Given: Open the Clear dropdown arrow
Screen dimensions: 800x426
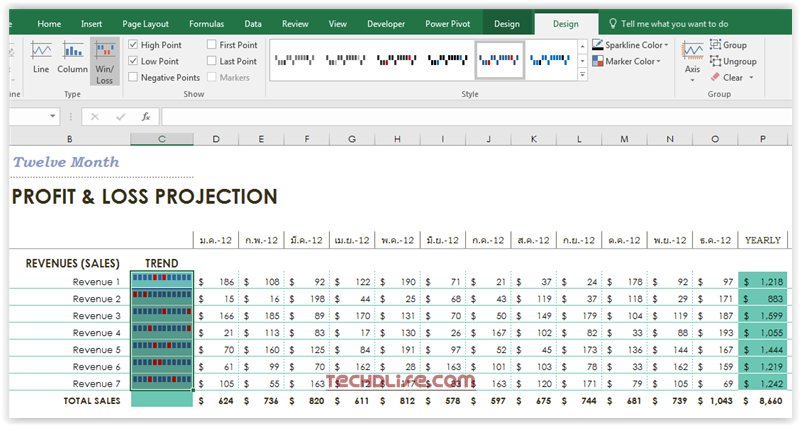Looking at the screenshot, I should pyautogui.click(x=751, y=78).
